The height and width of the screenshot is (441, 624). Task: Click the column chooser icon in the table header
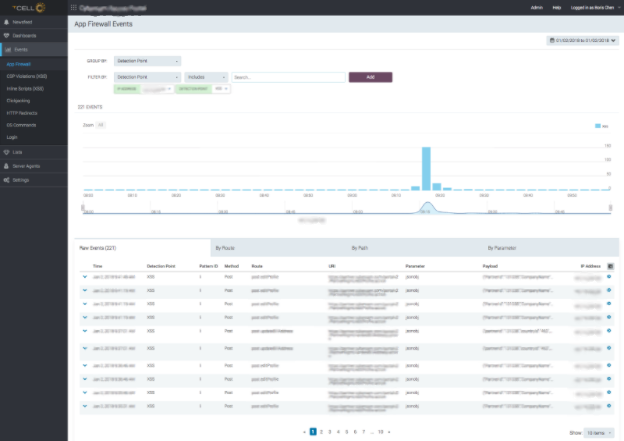pos(609,267)
